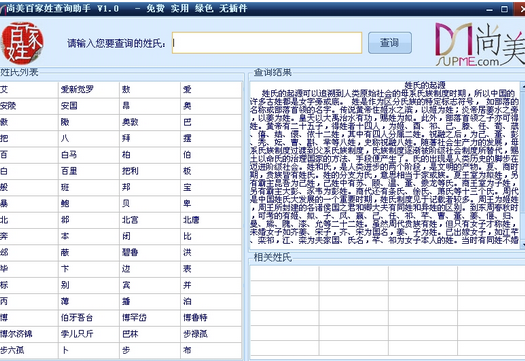
Task: Focus the surname query input field
Action: coord(267,43)
